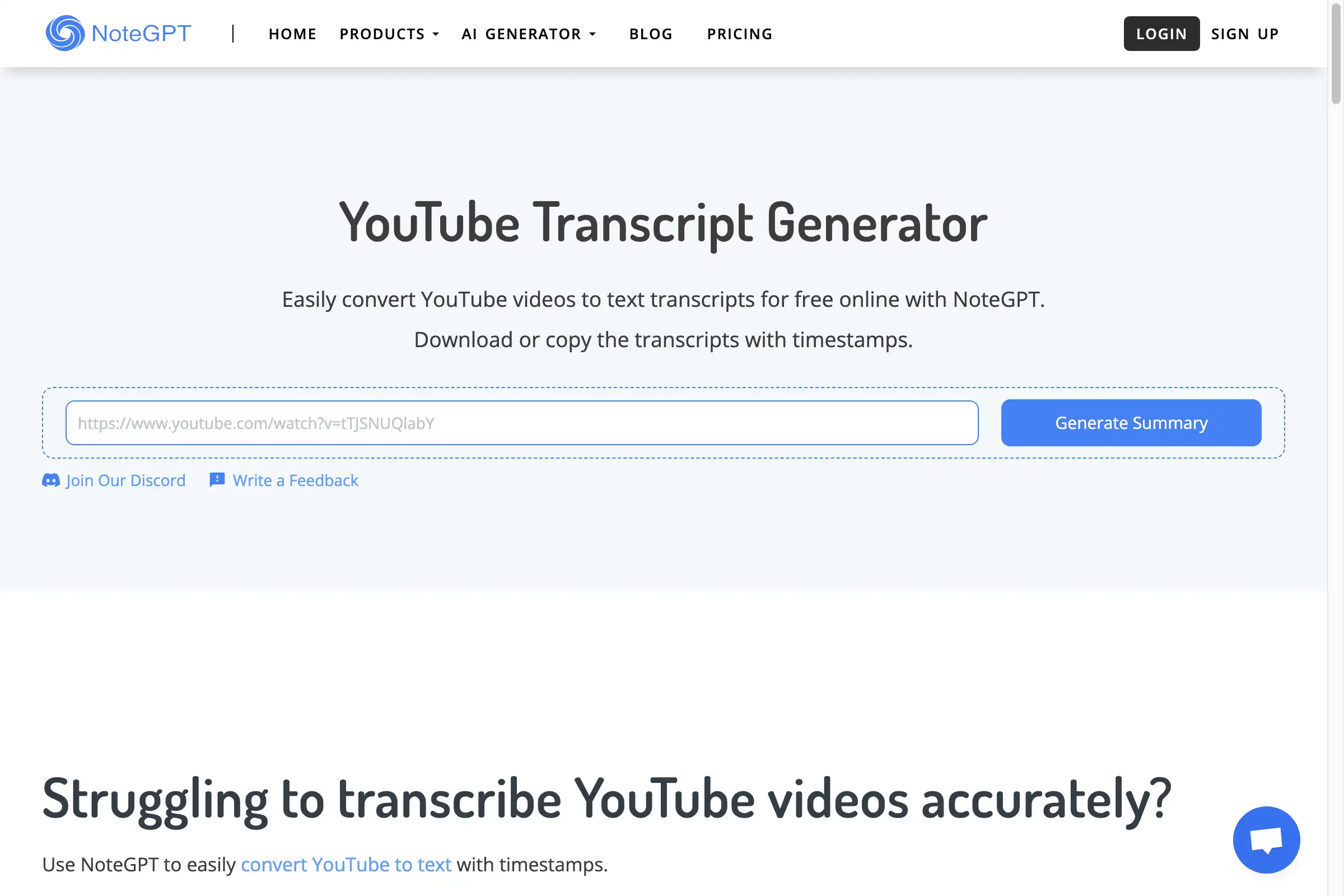Click the PRICING tab
Image resolution: width=1344 pixels, height=896 pixels.
click(740, 33)
